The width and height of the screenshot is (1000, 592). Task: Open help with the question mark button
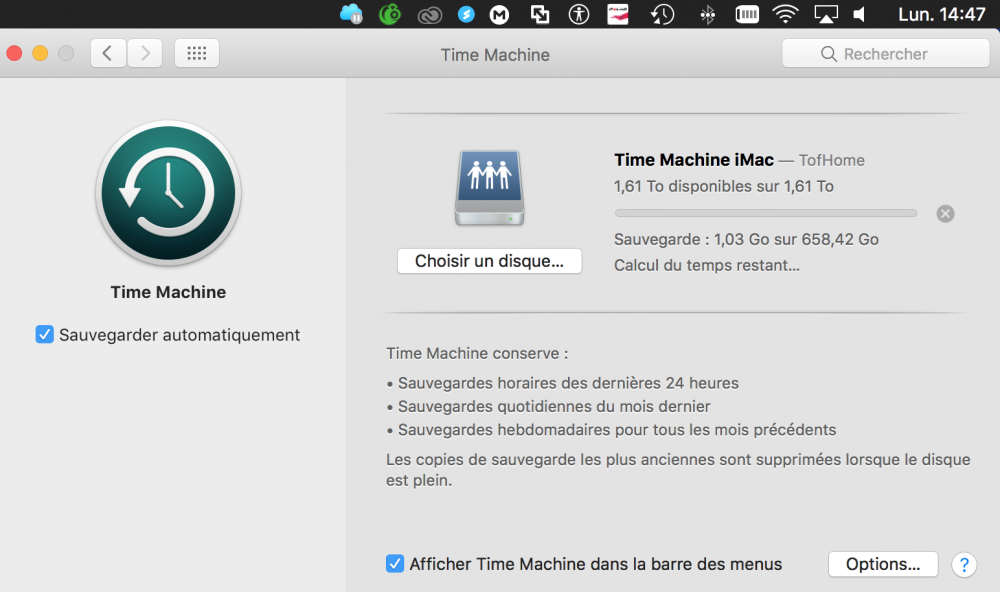click(x=964, y=565)
